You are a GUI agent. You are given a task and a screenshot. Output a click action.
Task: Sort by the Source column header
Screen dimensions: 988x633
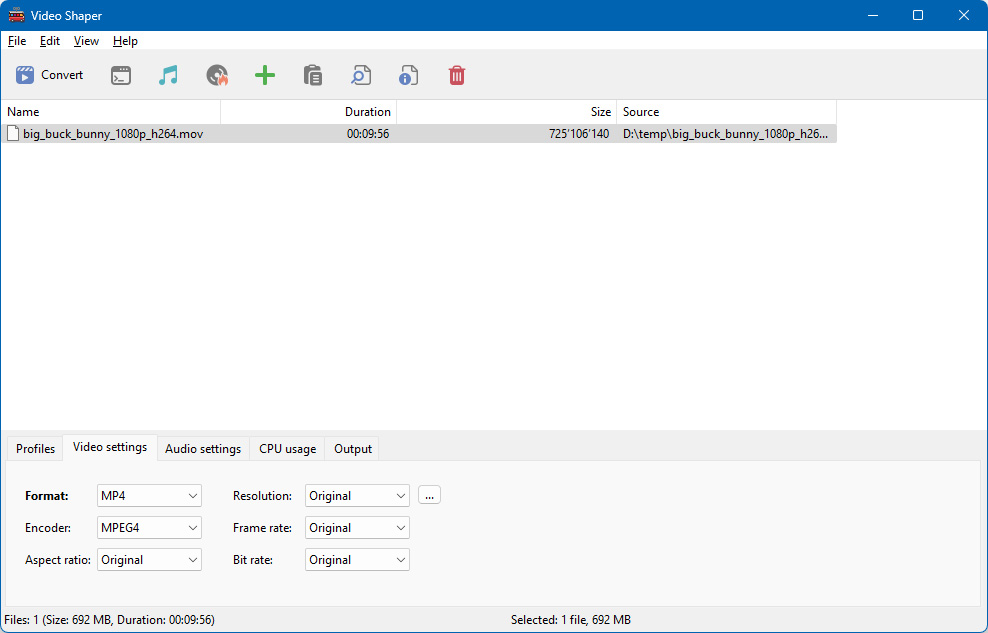pyautogui.click(x=727, y=111)
